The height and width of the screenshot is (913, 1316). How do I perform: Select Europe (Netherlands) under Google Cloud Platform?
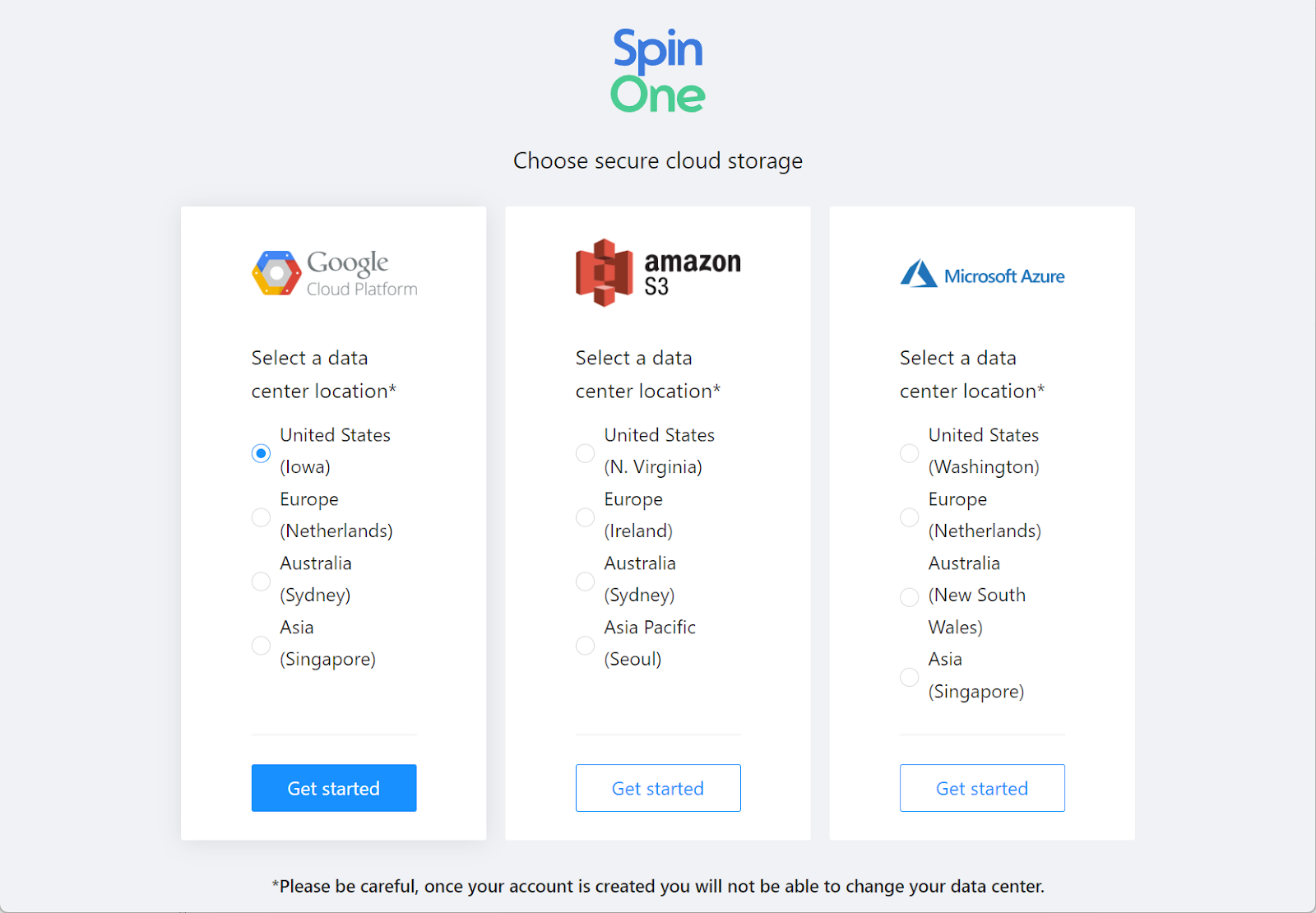click(261, 517)
